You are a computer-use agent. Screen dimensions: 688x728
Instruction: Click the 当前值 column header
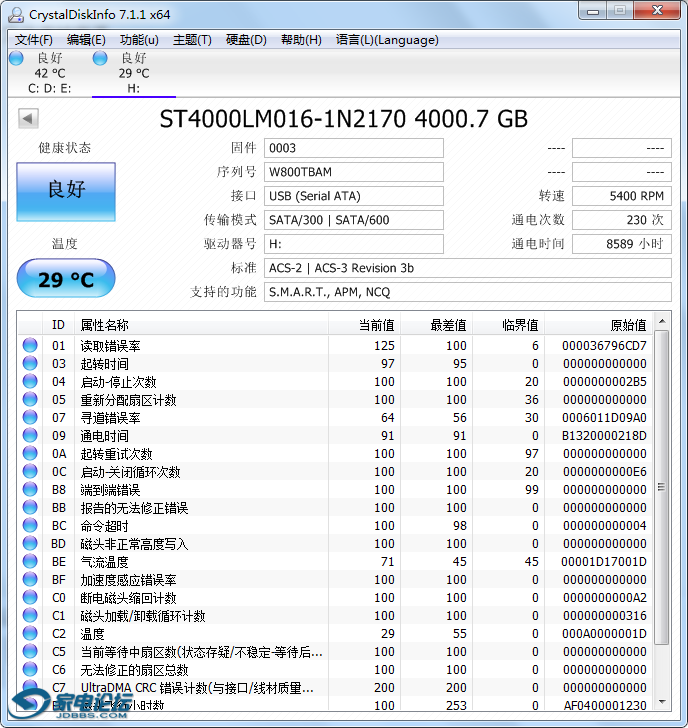(364, 325)
